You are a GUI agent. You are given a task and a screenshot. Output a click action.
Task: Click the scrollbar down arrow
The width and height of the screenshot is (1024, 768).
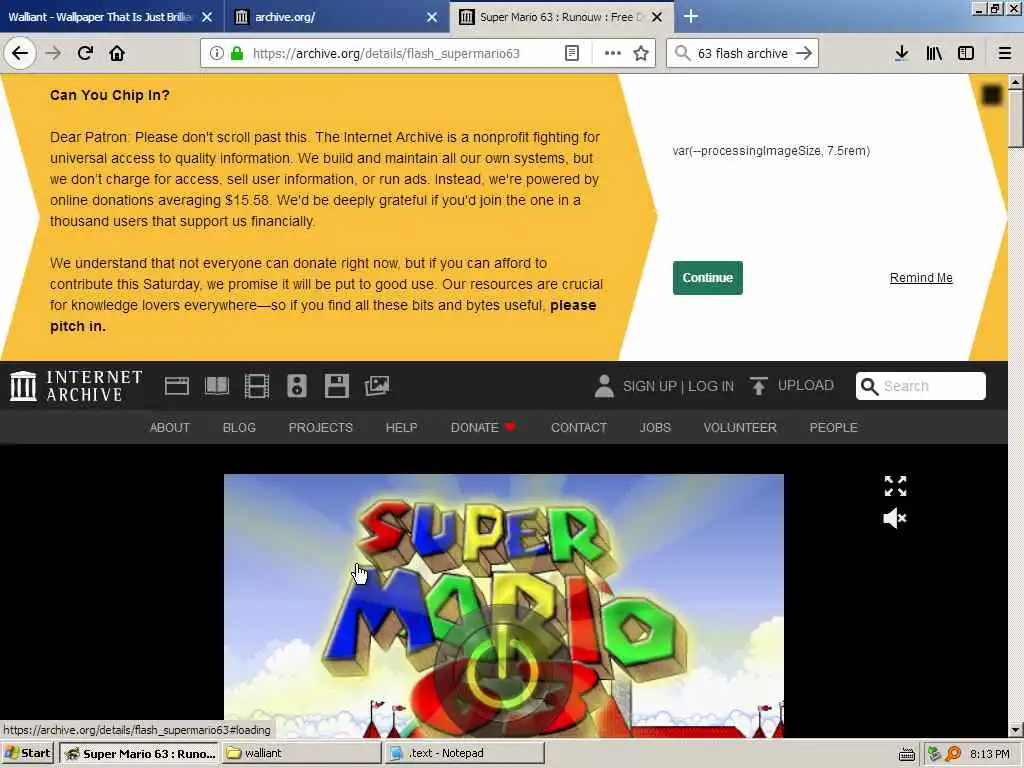tap(1015, 729)
